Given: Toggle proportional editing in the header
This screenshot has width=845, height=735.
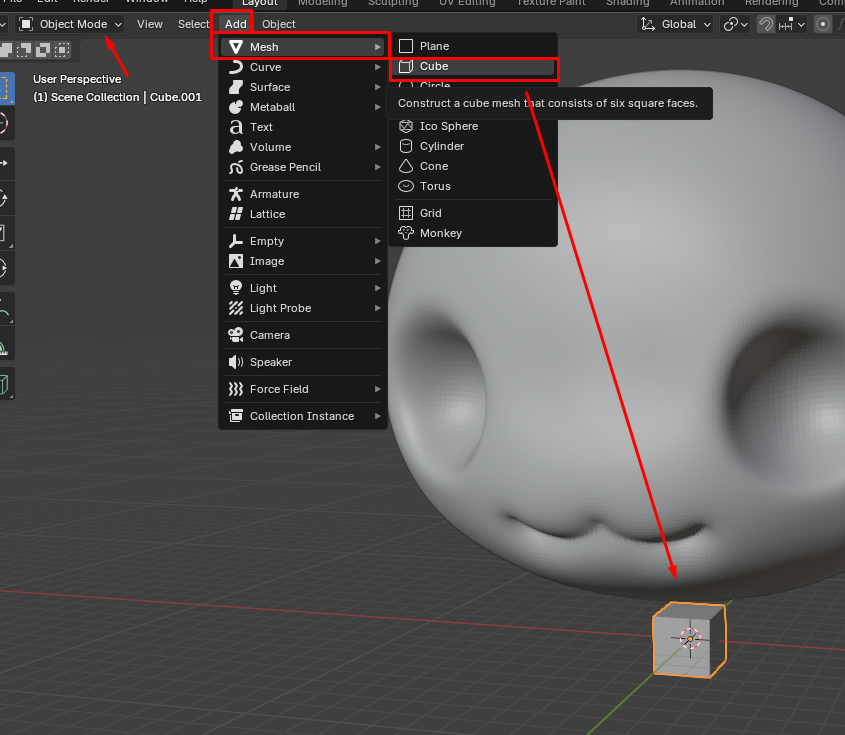Looking at the screenshot, I should 823,23.
